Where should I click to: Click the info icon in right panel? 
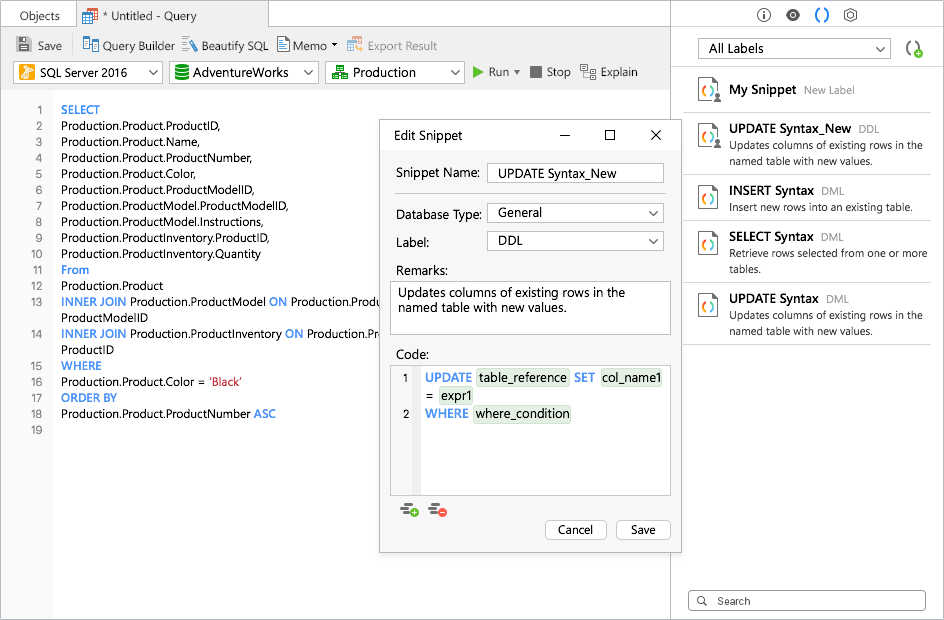pos(764,15)
